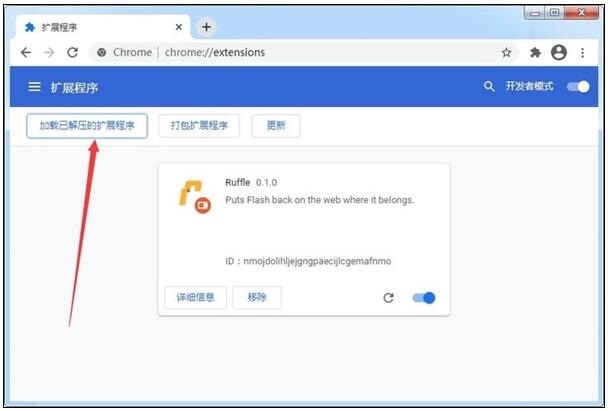Reload the page with the refresh icon
Image resolution: width=608 pixels, height=411 pixels.
[73, 52]
